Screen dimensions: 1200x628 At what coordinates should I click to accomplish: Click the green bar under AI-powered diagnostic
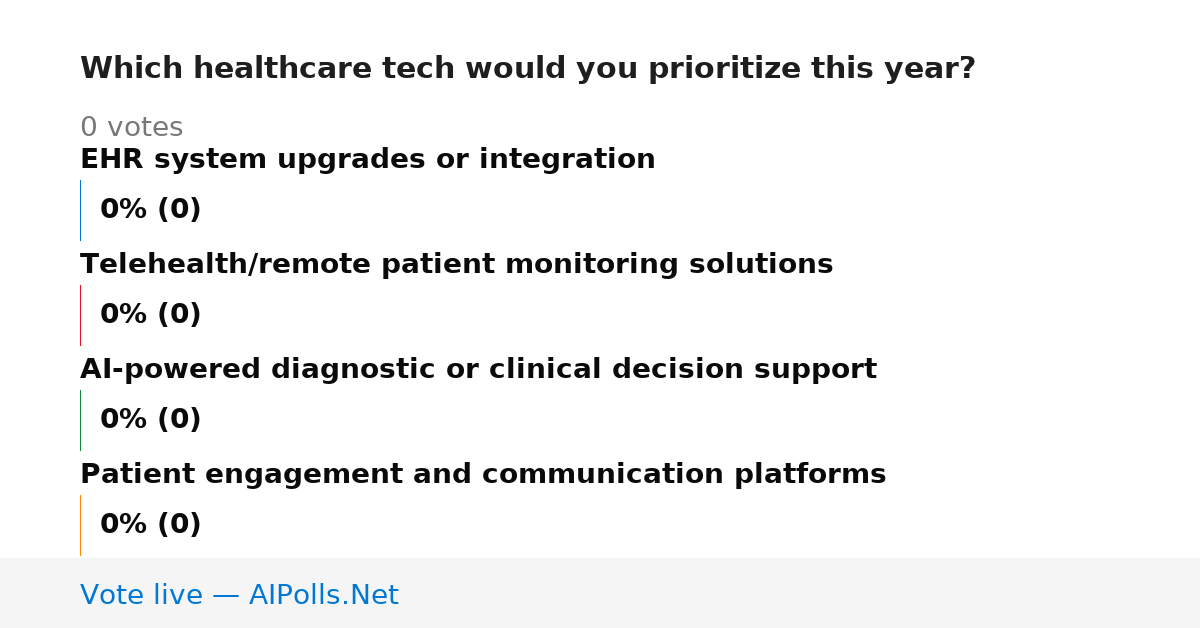point(80,420)
